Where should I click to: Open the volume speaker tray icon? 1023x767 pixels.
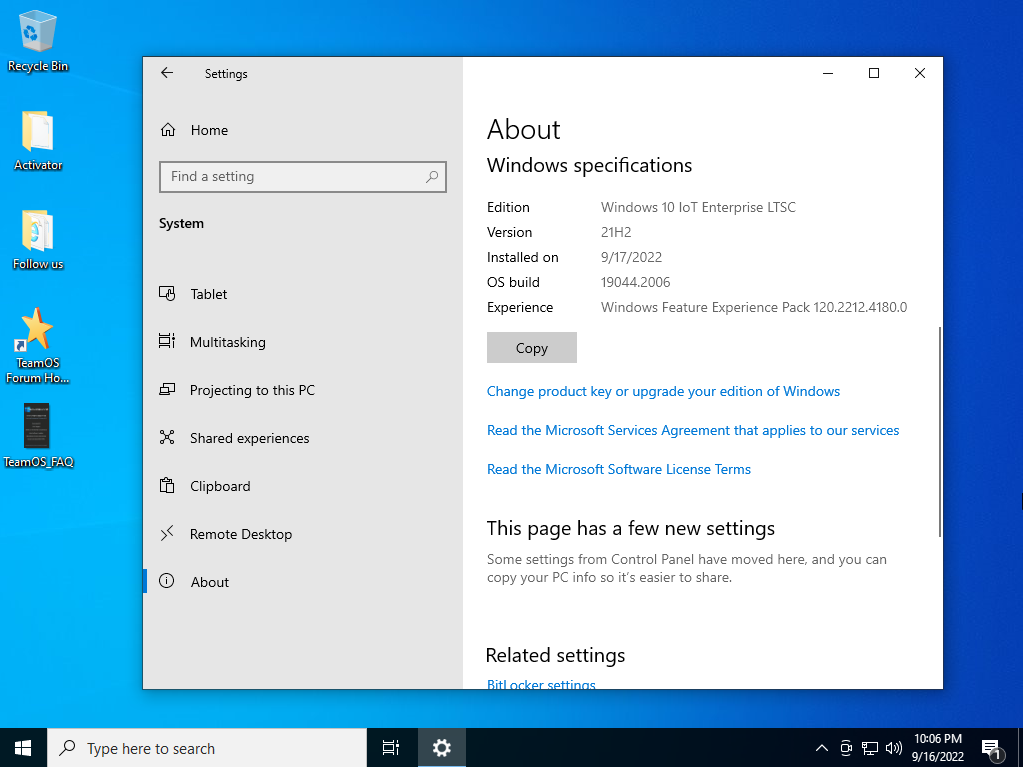coord(894,748)
